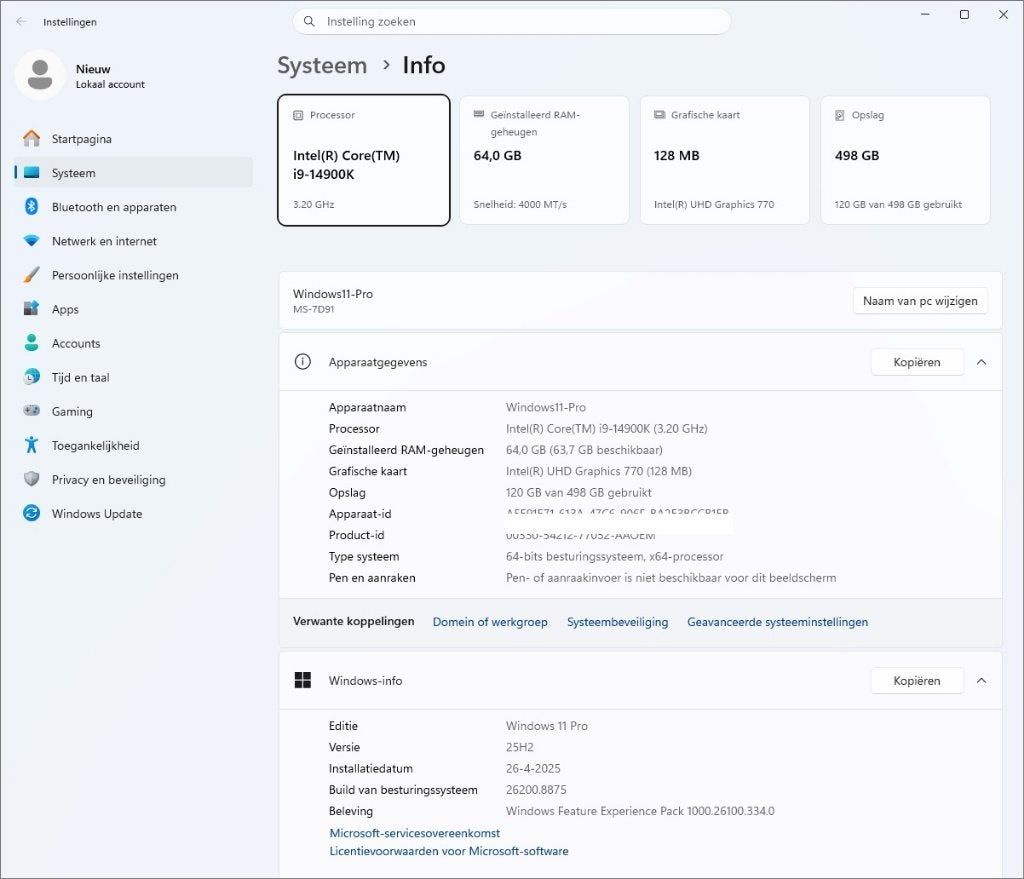Click the Startpagina home icon

click(31, 138)
